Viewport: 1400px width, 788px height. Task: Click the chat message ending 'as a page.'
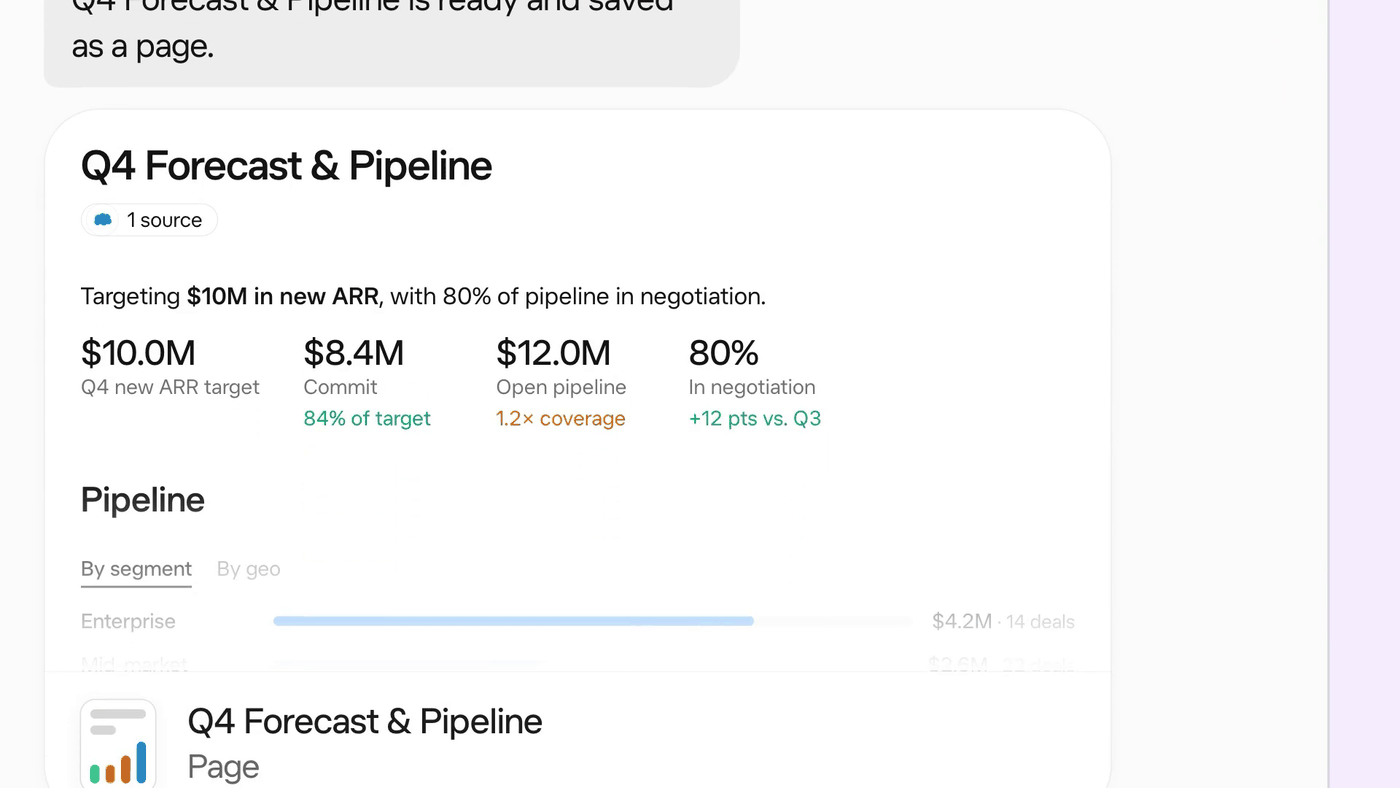[392, 43]
